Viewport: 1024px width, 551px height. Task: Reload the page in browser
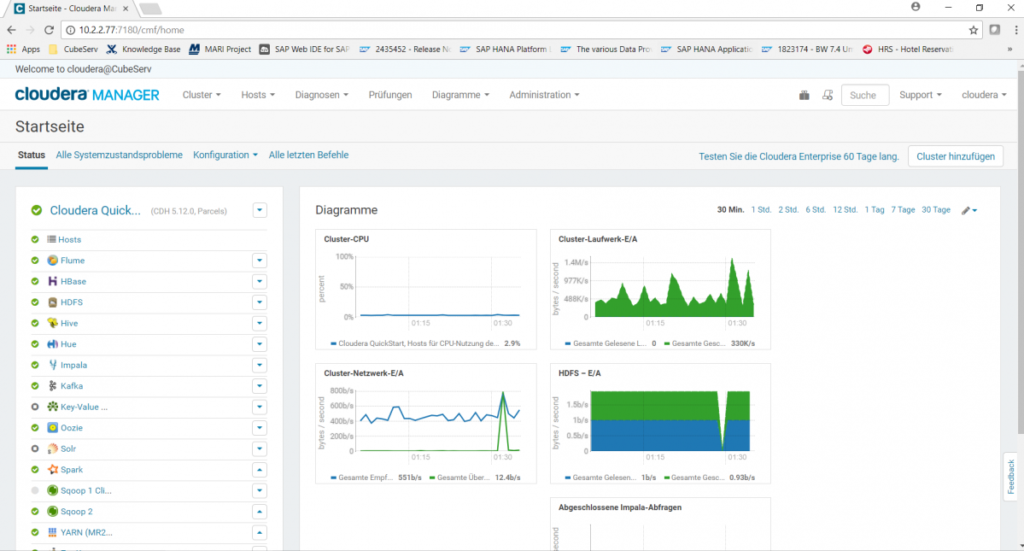tap(49, 30)
